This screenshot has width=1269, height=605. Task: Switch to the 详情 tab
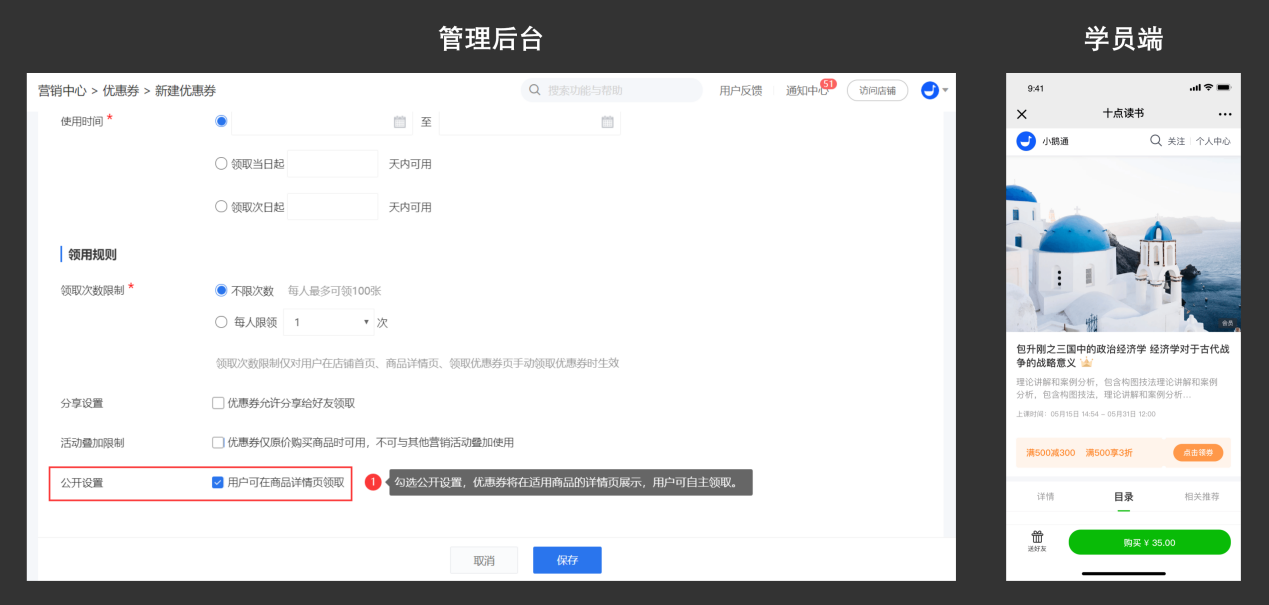(1044, 496)
